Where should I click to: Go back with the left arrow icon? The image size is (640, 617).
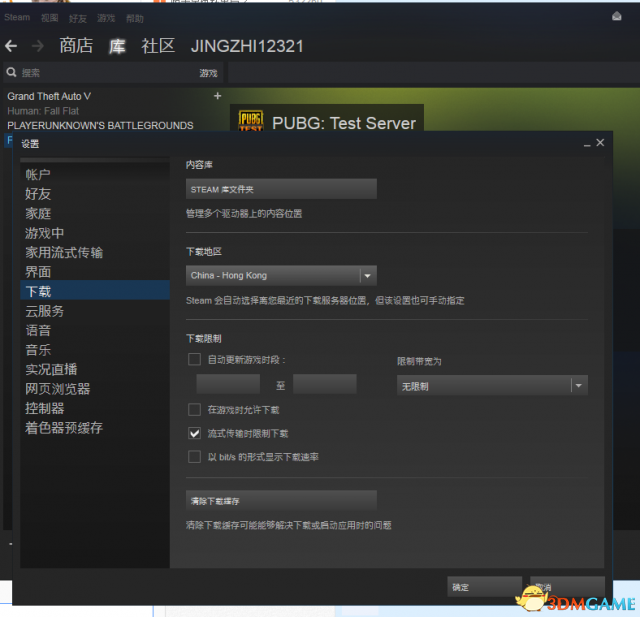click(x=11, y=46)
